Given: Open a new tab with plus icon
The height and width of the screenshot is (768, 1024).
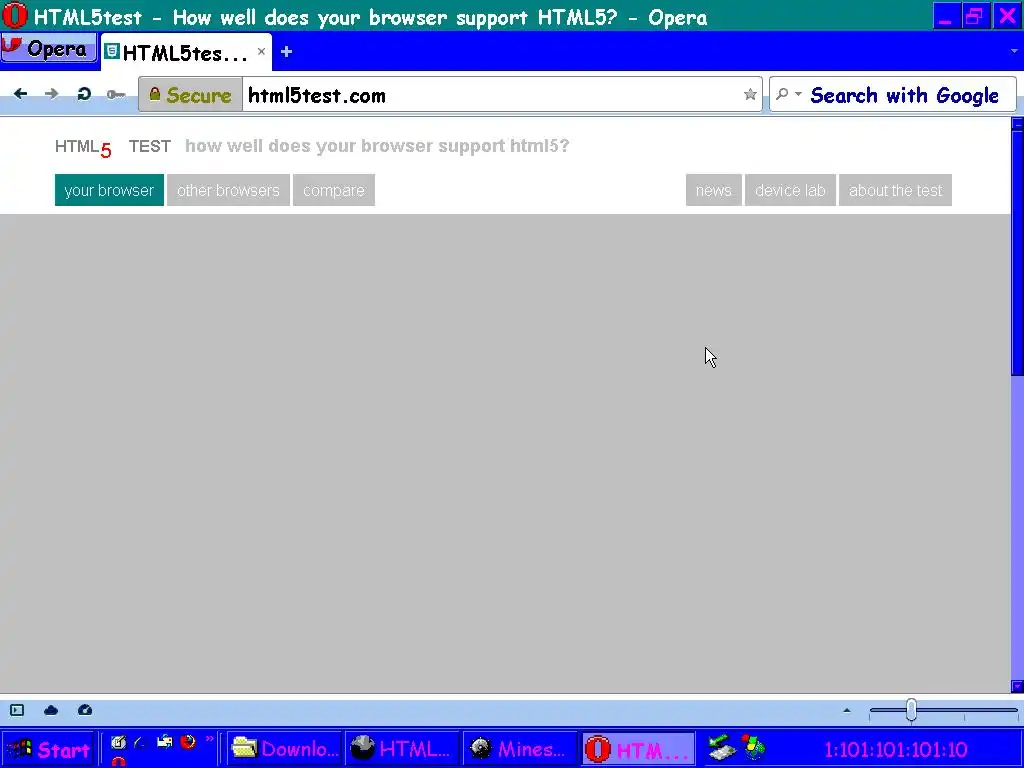Looking at the screenshot, I should coord(286,52).
